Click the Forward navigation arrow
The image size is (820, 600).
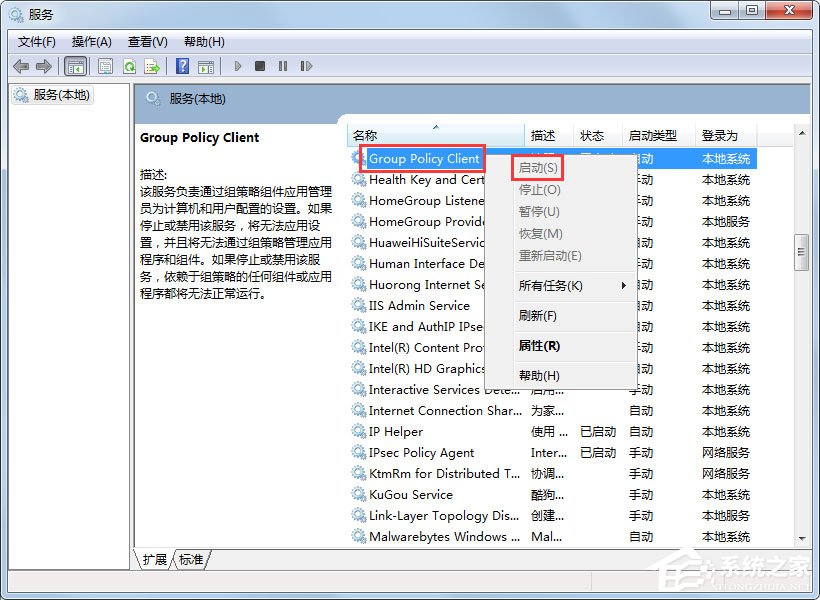[x=44, y=66]
